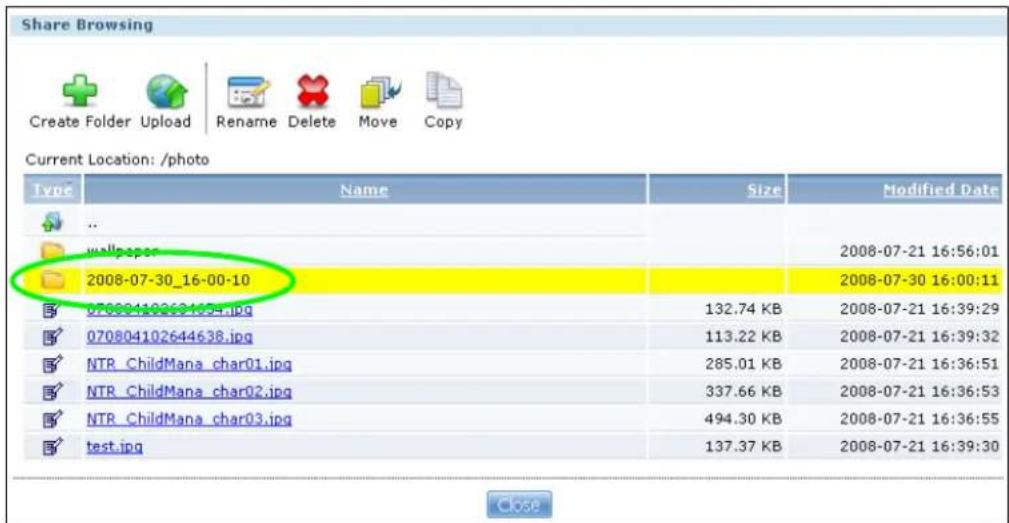
Task: Click the Create Folder label
Action: [80, 122]
